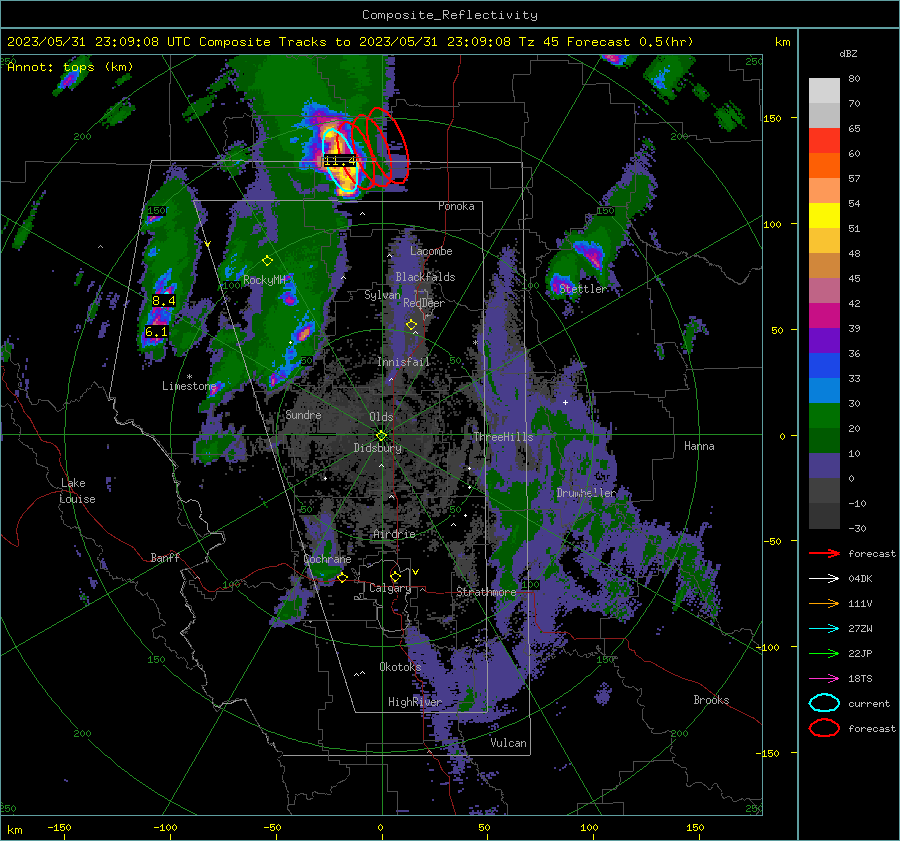Click the green 22JP arrow in legend
900x841 pixels.
tap(824, 653)
